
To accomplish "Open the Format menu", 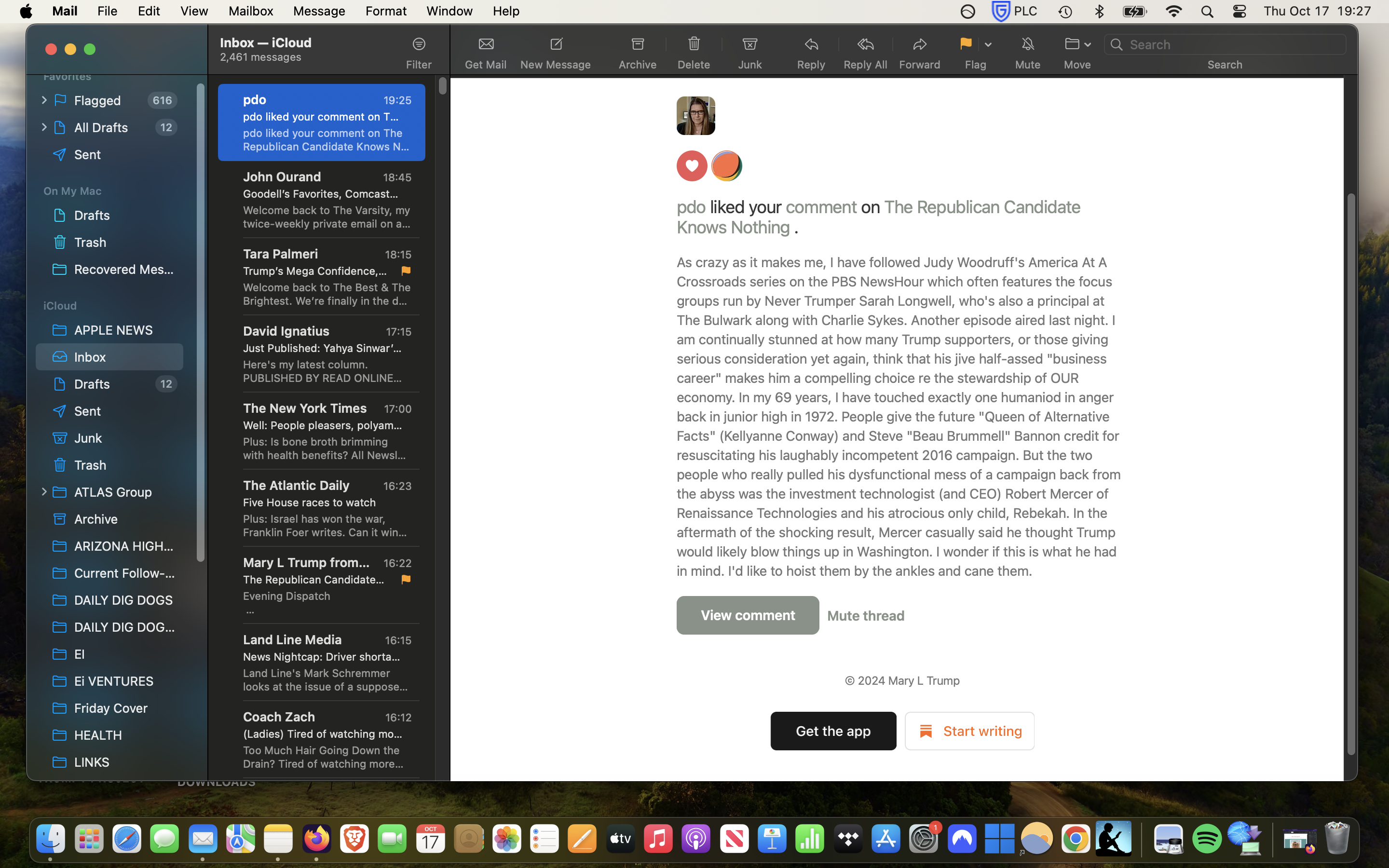I will (x=386, y=11).
